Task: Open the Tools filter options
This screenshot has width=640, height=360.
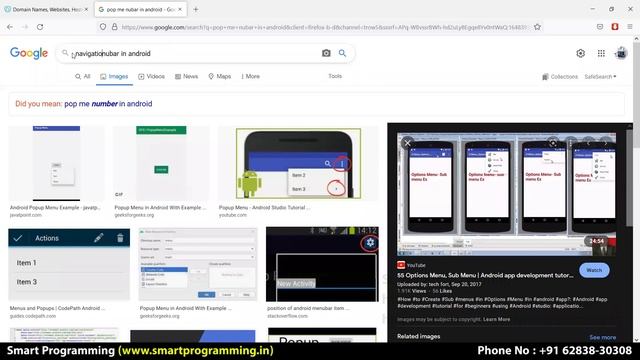Action: tap(335, 76)
